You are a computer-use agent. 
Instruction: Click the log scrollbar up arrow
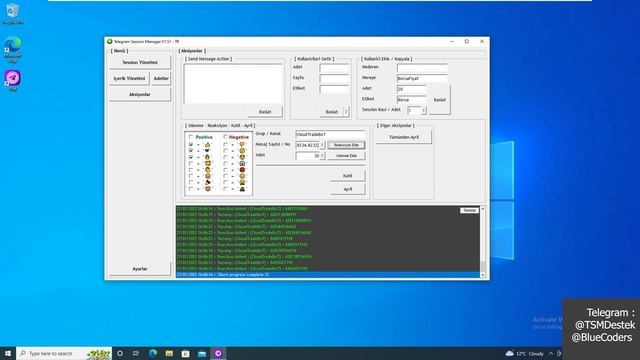coord(483,209)
